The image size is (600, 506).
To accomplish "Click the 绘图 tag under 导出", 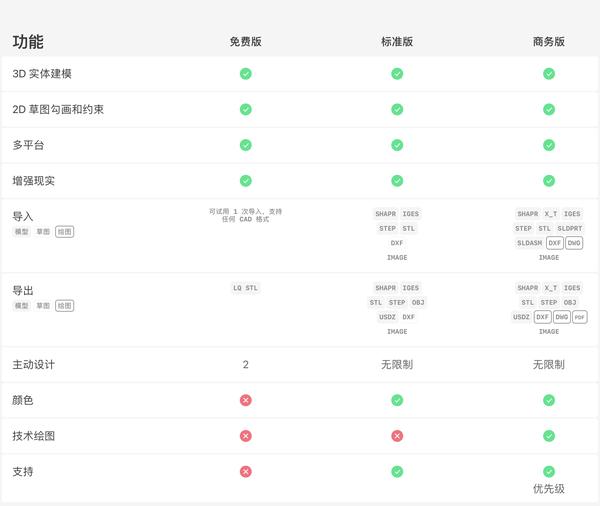I will (x=64, y=306).
